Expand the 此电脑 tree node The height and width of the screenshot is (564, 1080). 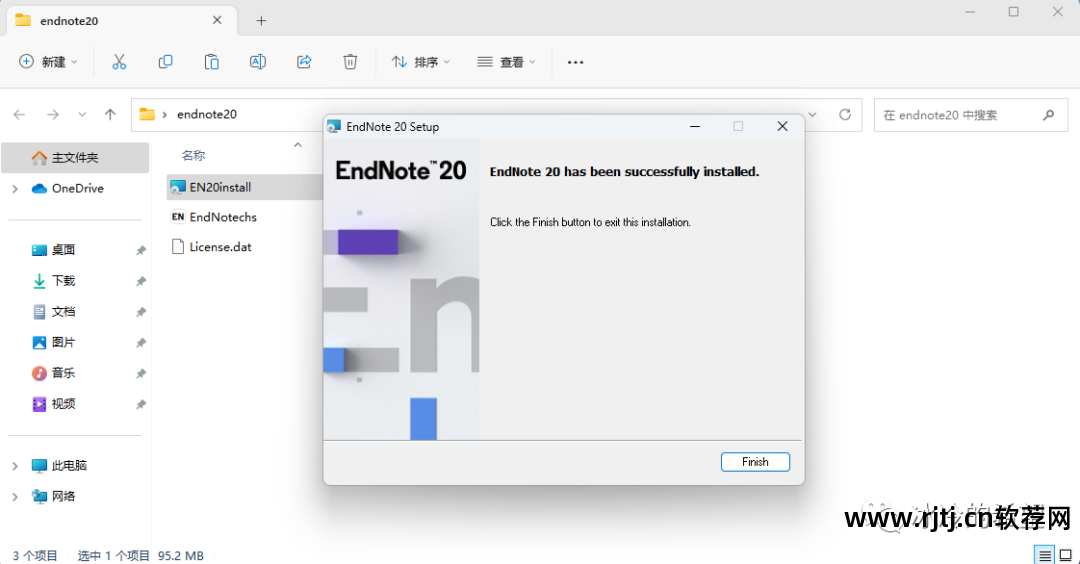pyautogui.click(x=15, y=466)
